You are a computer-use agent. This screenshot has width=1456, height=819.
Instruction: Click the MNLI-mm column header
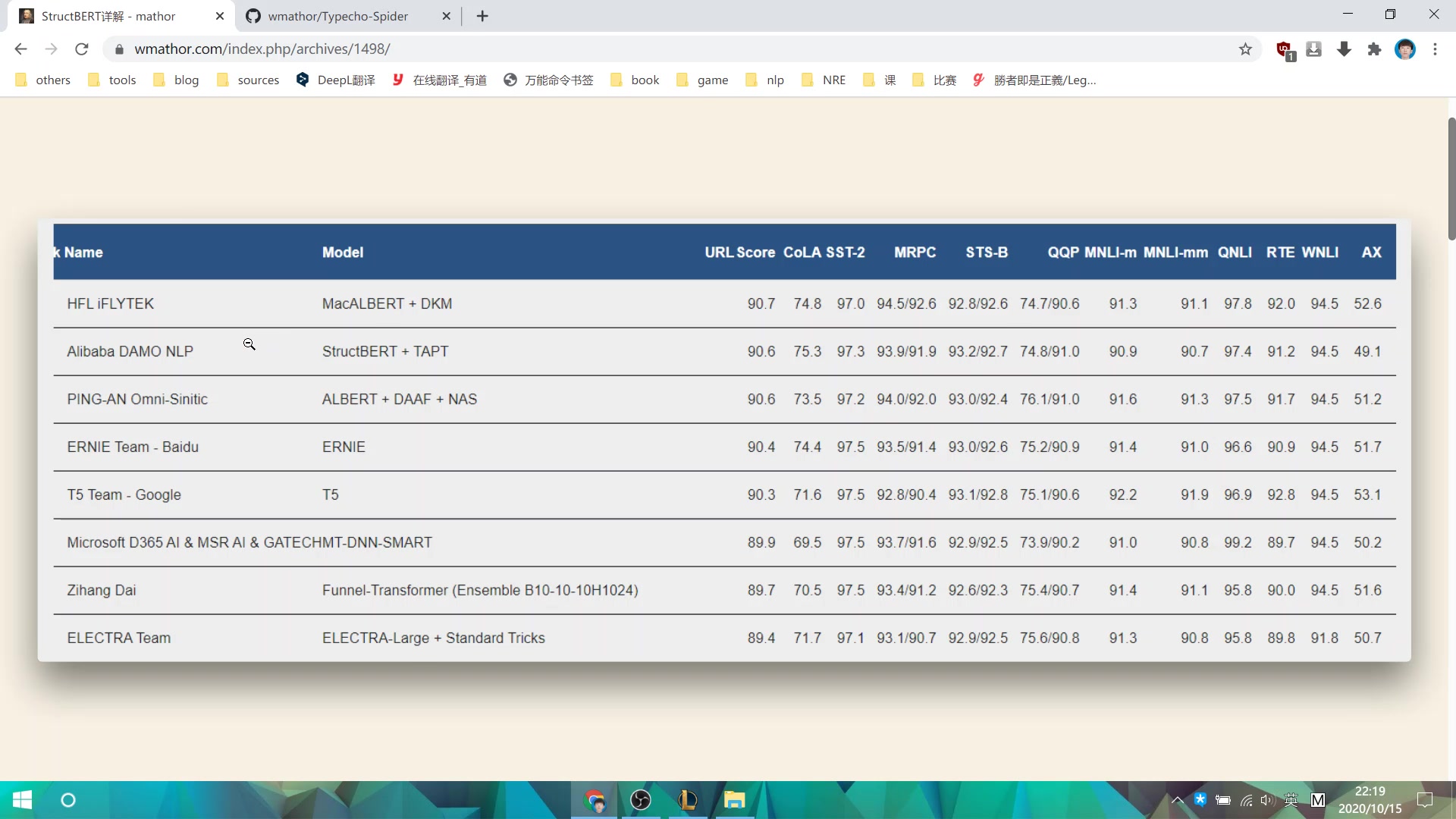click(x=1175, y=253)
